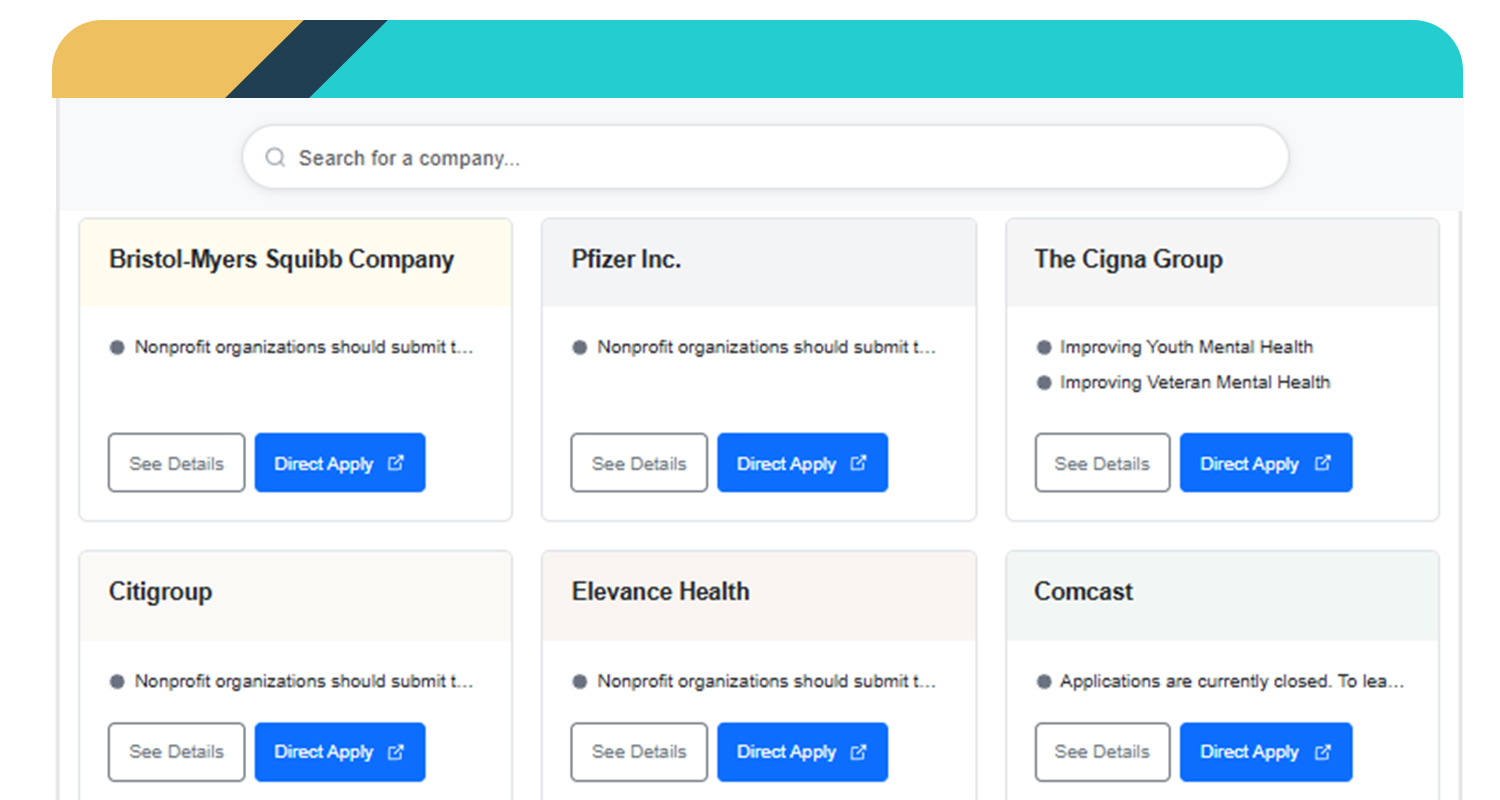The image size is (1500, 800).
Task: Click Improving Veteran Mental Health bullet item
Action: 1195,382
